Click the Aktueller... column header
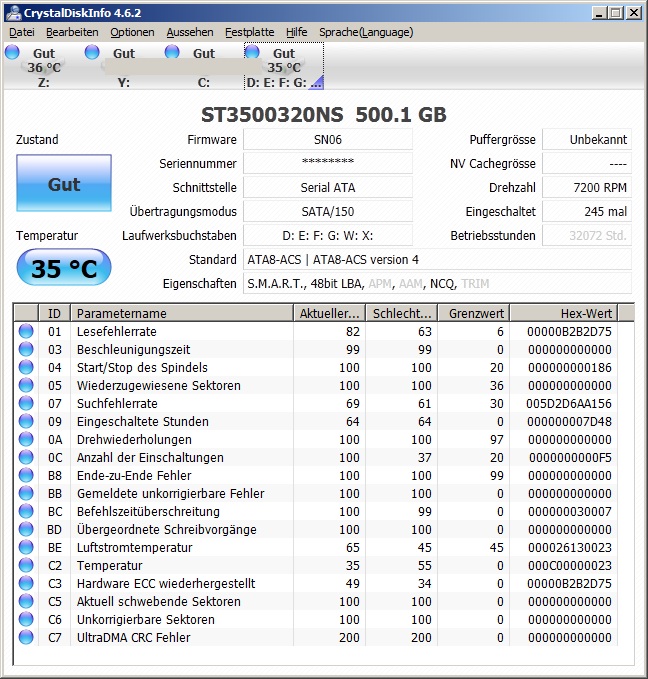 click(x=330, y=313)
